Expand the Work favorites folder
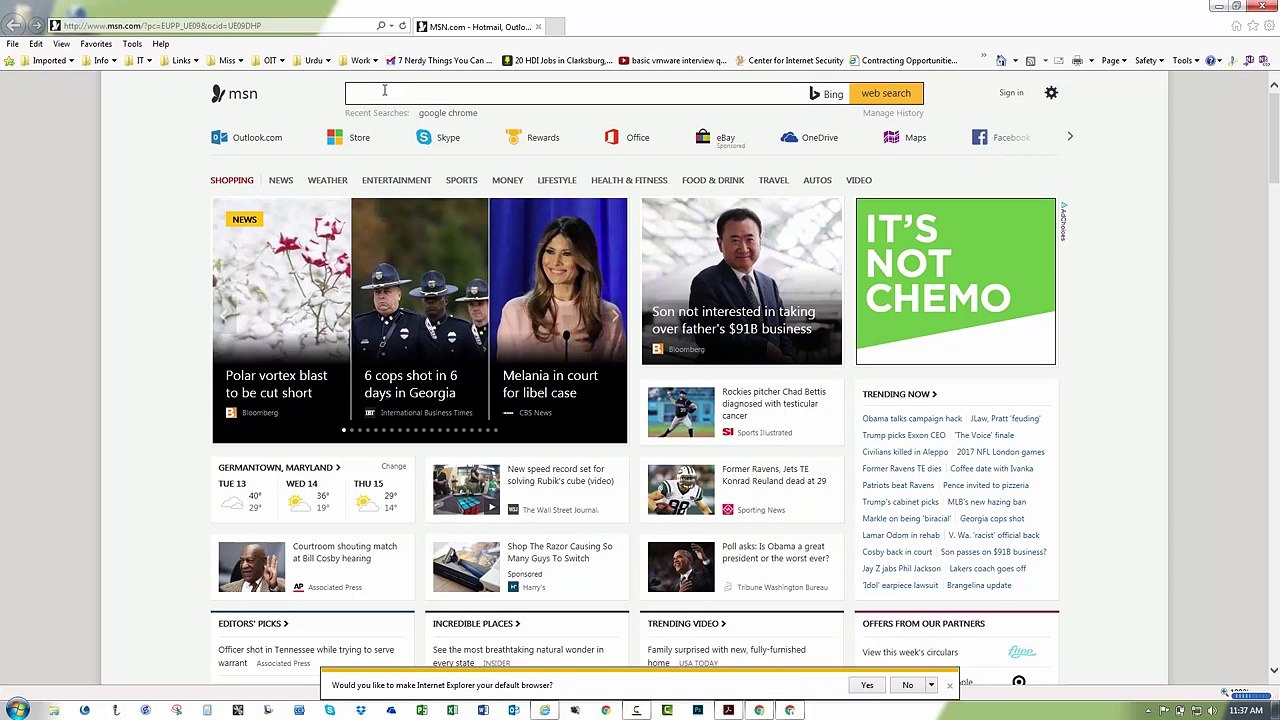This screenshot has height=720, width=1280. 358,61
